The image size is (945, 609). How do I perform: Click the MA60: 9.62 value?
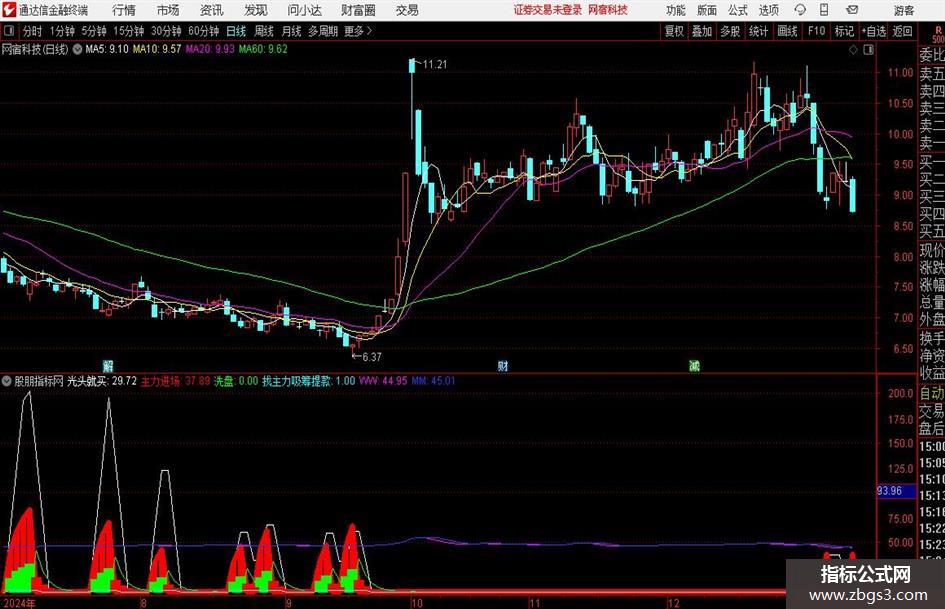pos(263,49)
